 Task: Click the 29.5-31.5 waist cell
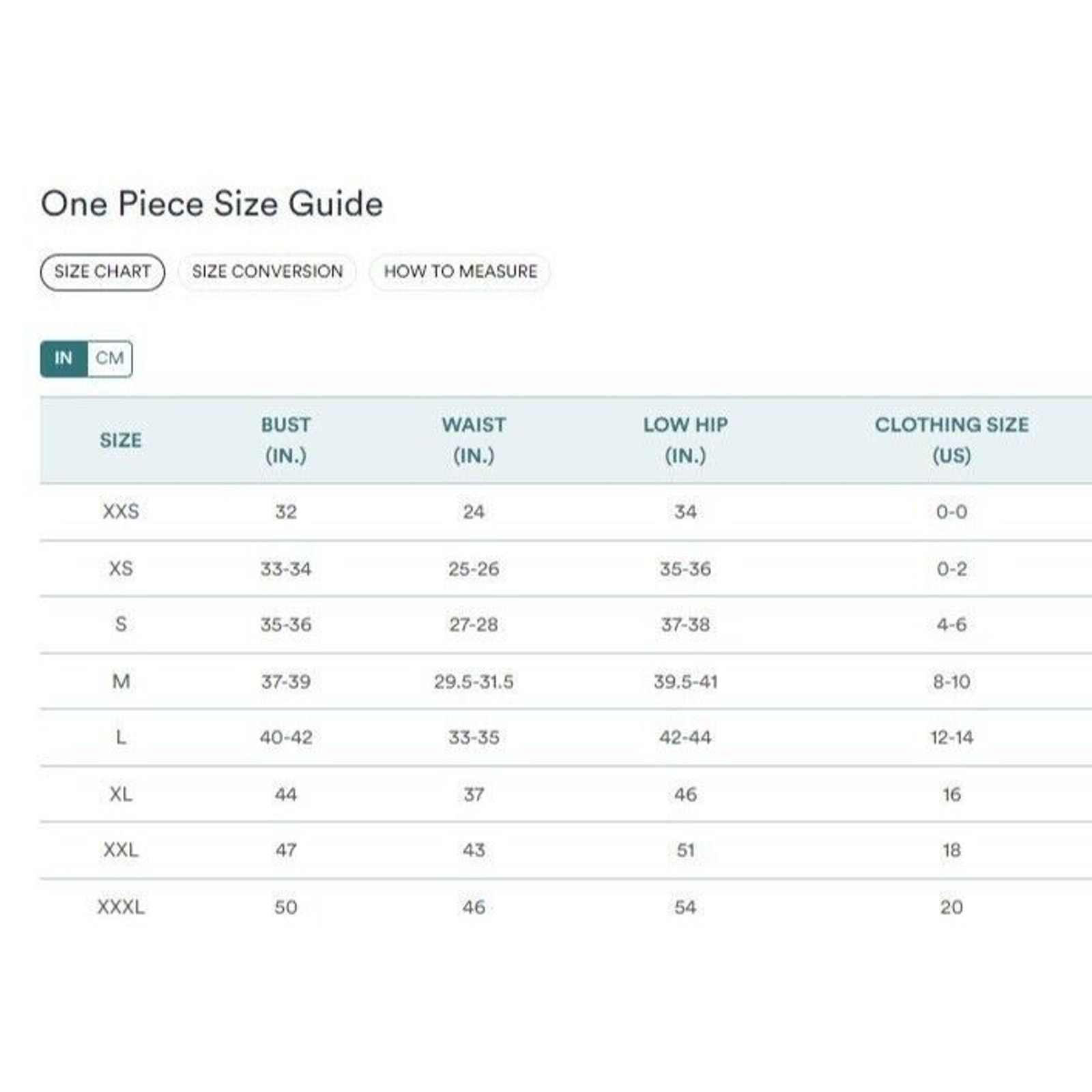pos(474,681)
